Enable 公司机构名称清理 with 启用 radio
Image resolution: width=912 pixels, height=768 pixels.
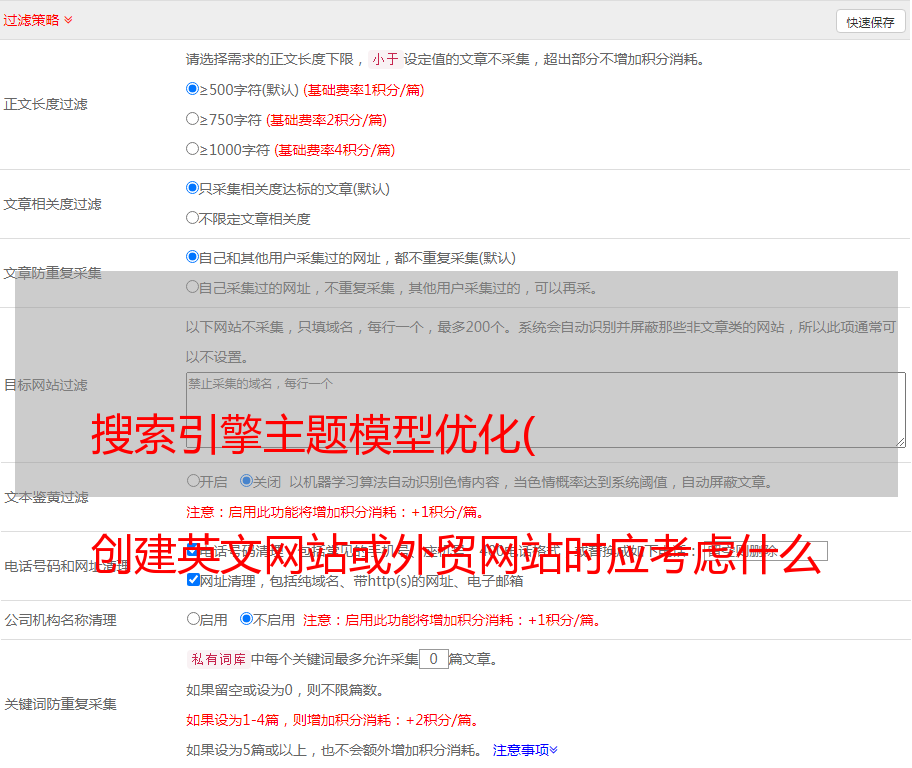pyautogui.click(x=193, y=619)
